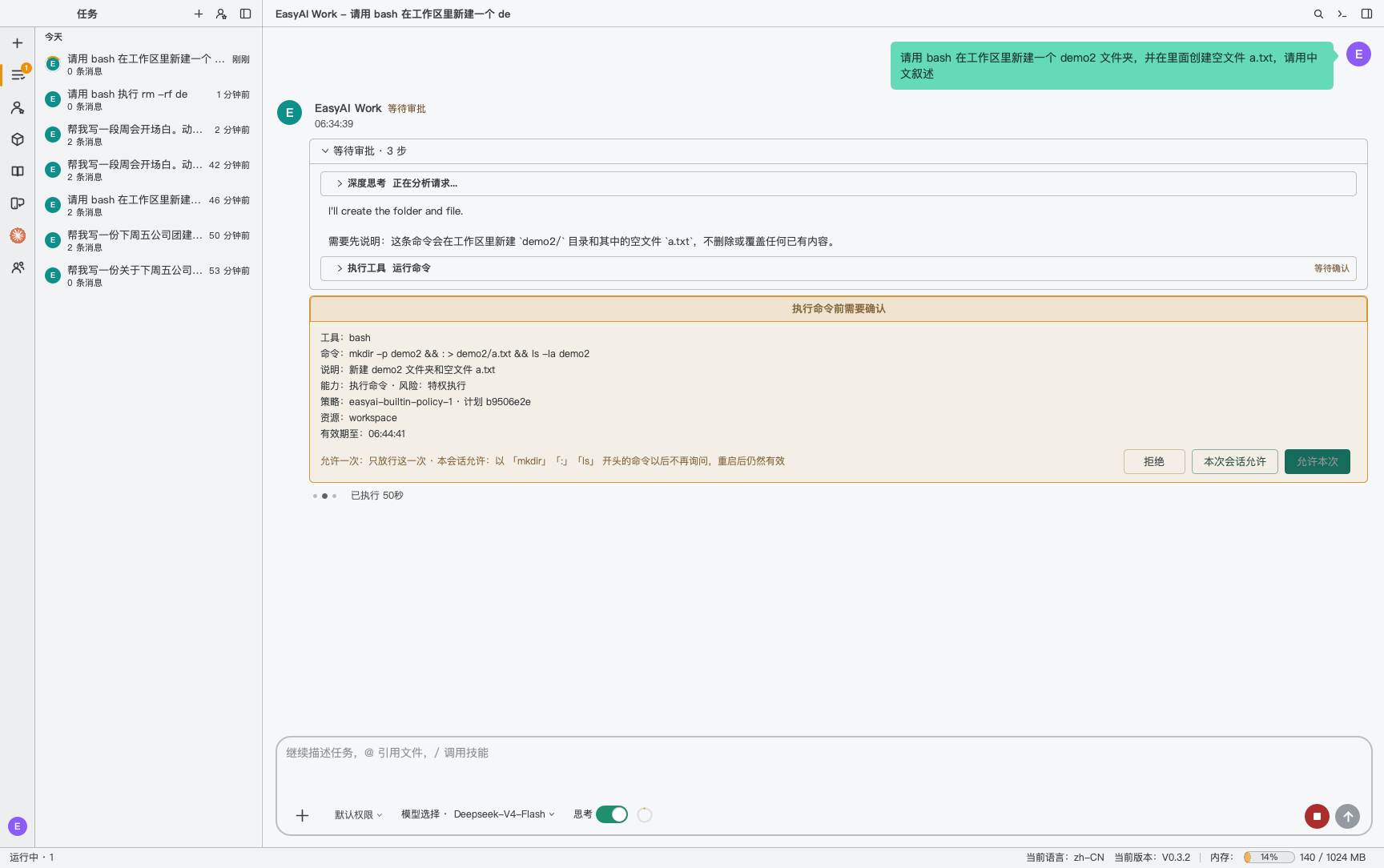
Task: Open task 请用 bash 执行 rm -rf de
Action: point(148,99)
